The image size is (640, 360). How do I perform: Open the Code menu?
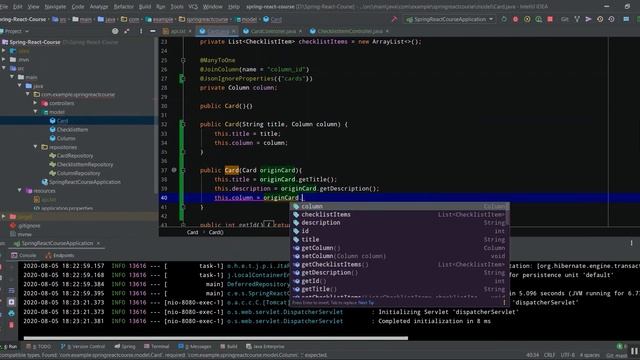(x=78, y=7)
